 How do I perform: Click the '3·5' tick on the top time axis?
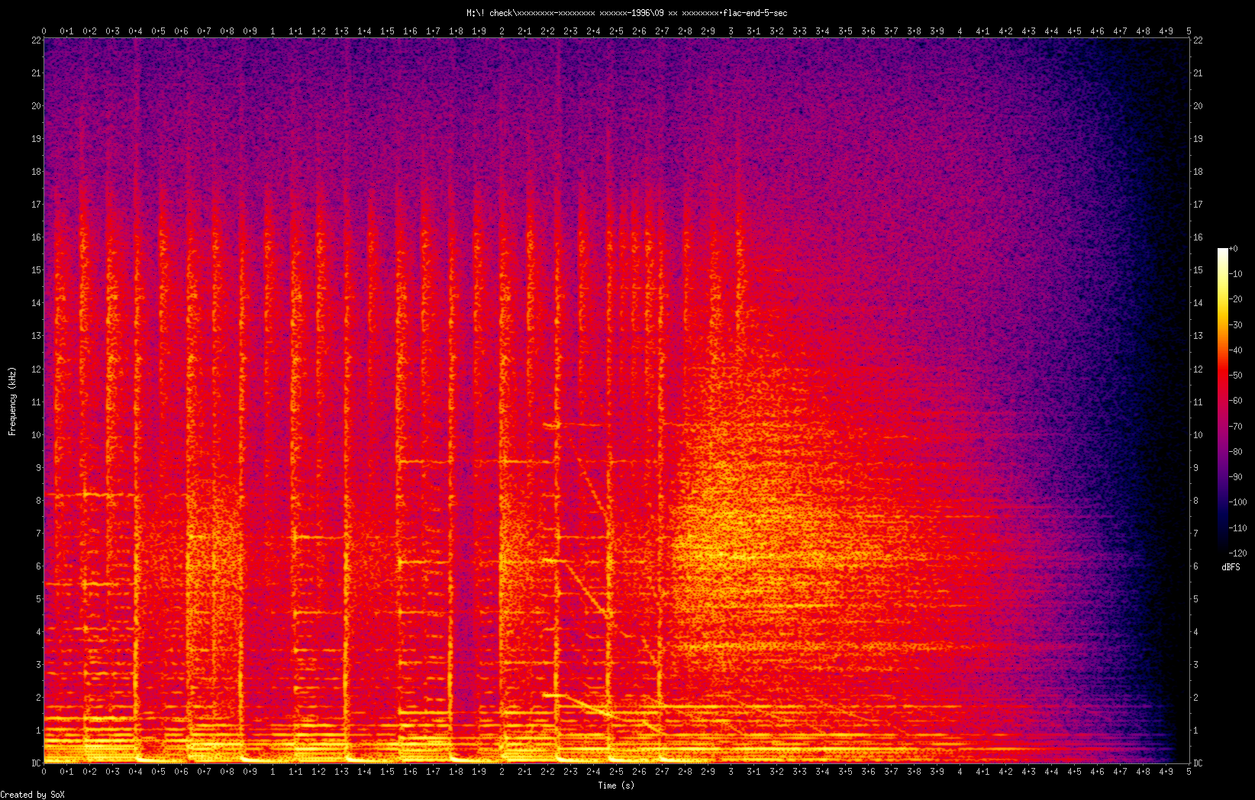tap(845, 30)
